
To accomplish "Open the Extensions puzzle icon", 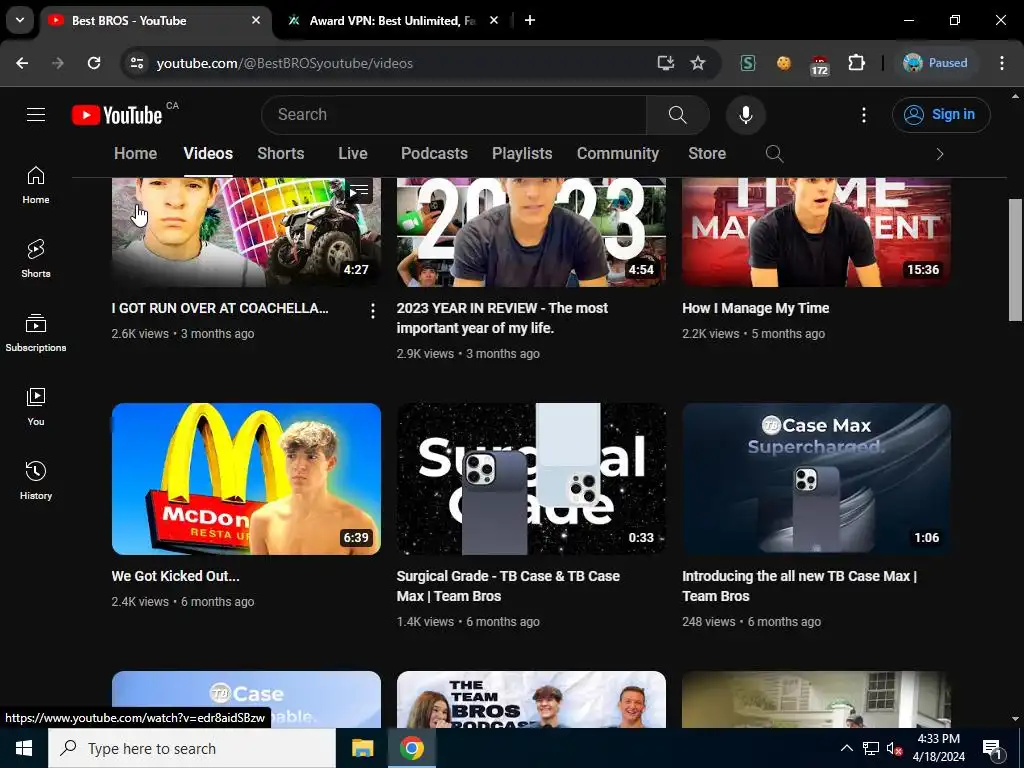I will point(856,63).
